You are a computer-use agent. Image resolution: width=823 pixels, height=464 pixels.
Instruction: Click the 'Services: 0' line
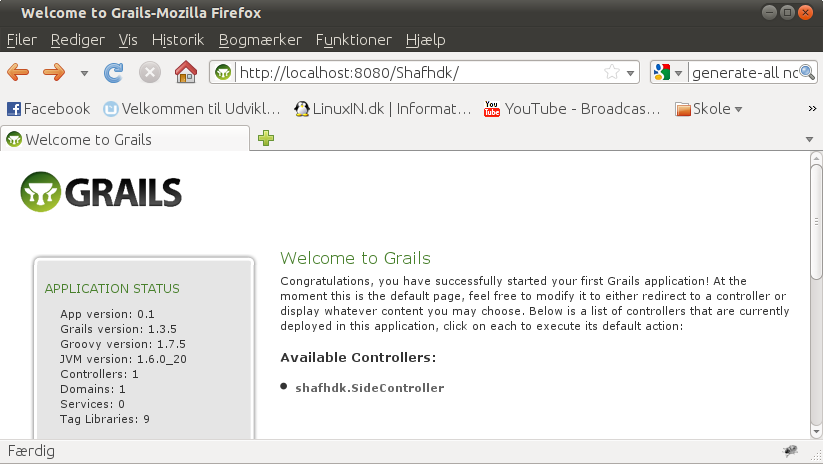point(92,404)
